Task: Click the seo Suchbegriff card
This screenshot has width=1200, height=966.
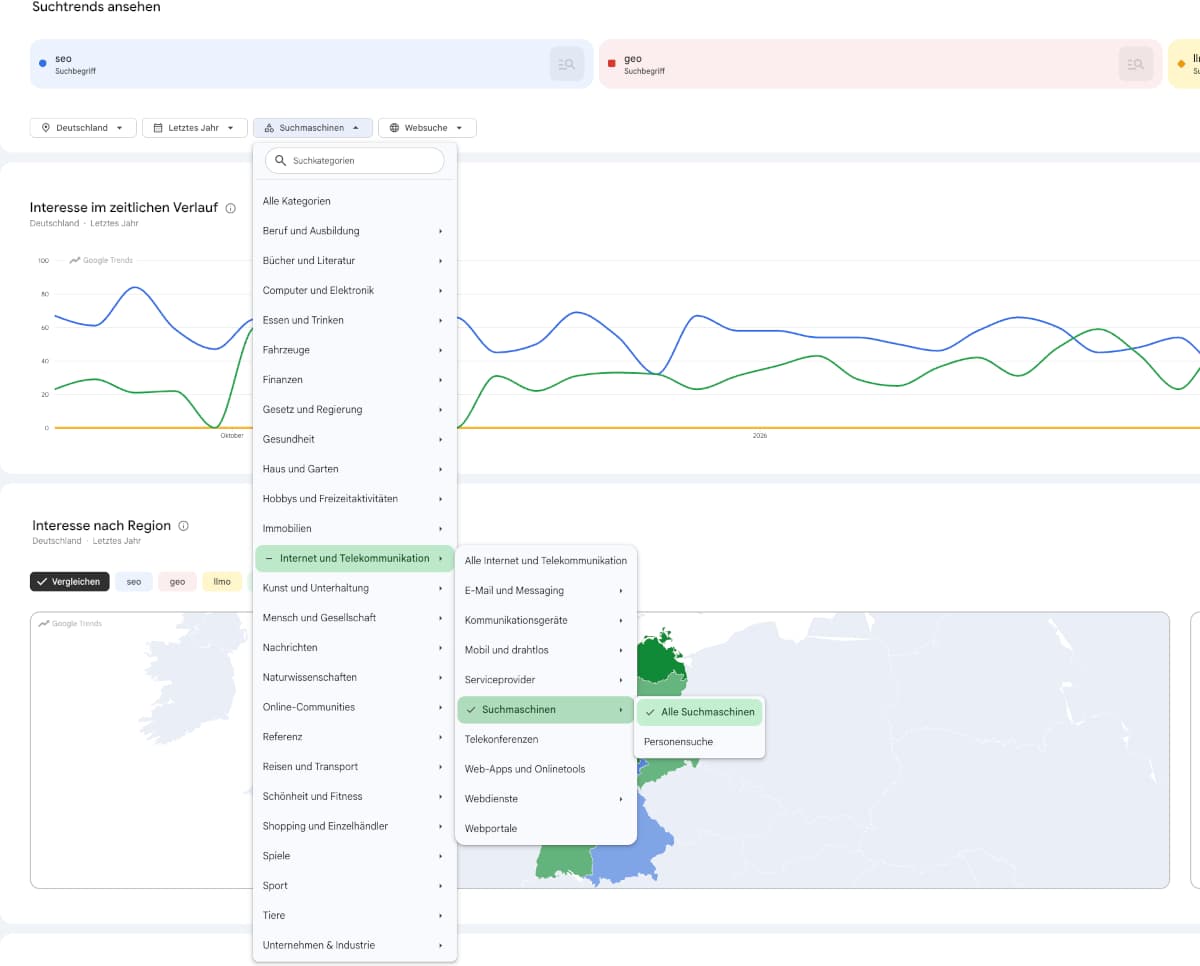Action: click(311, 64)
